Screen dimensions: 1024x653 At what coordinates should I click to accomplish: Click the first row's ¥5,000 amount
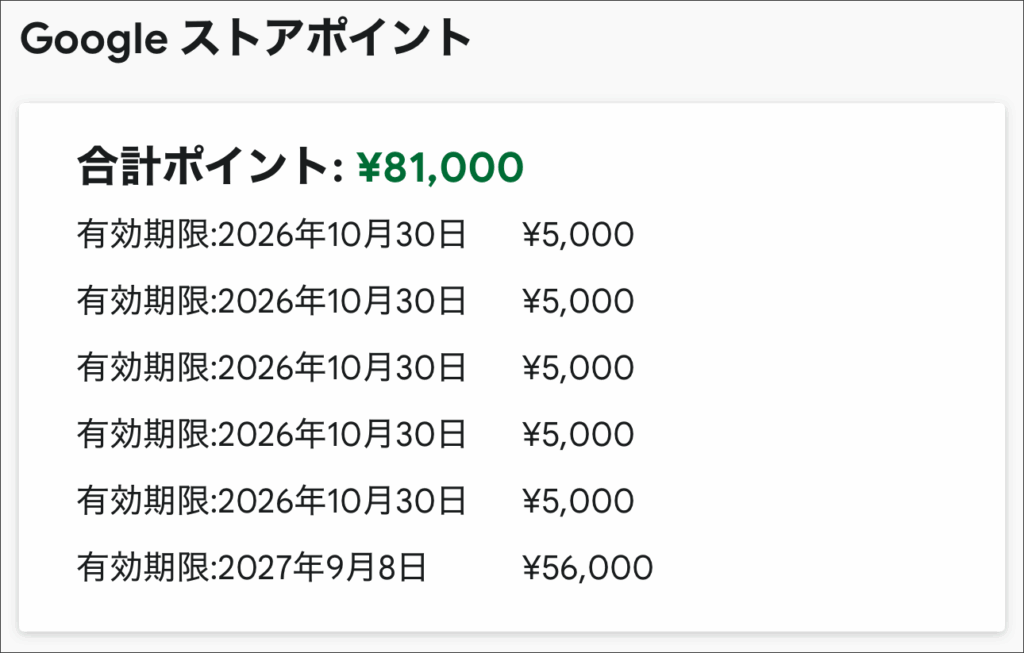pyautogui.click(x=578, y=235)
